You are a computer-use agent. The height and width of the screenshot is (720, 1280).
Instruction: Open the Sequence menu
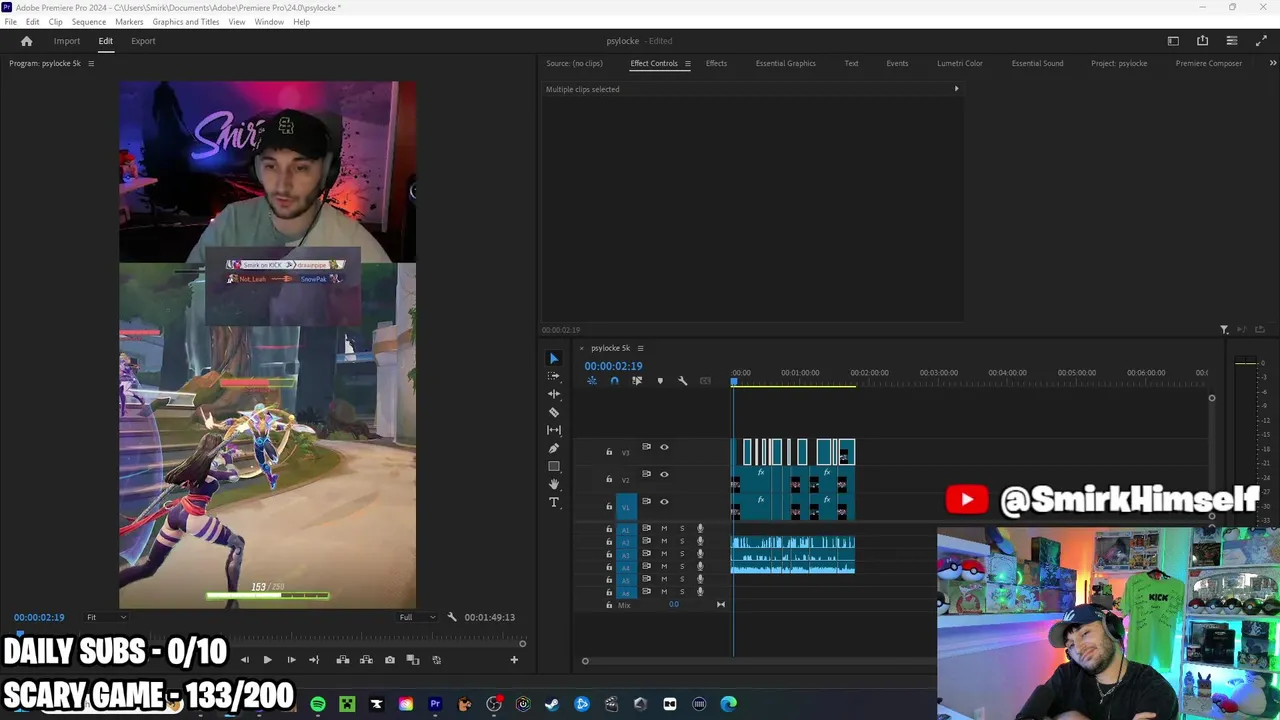coord(89,22)
